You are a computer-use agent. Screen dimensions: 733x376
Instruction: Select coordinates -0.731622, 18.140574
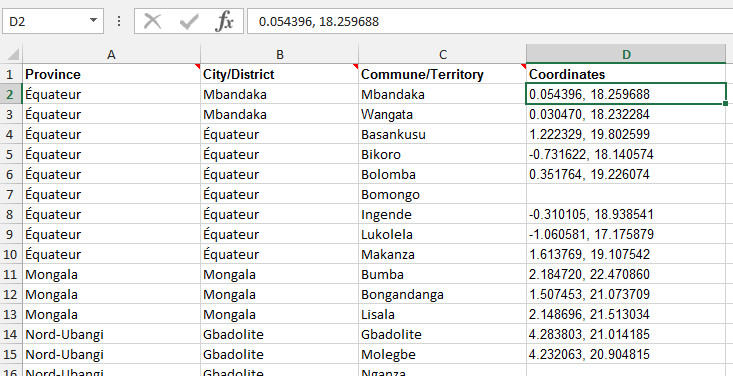626,154
